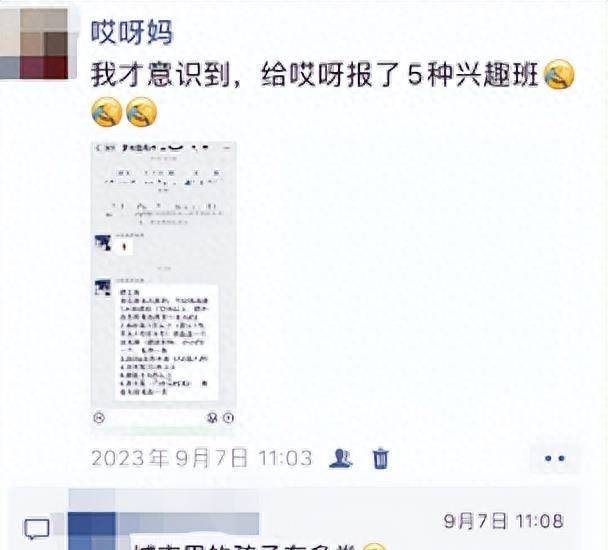Image resolution: width=608 pixels, height=550 pixels.
Task: Click the long message bubble in the chat screenshot
Action: pos(166,342)
